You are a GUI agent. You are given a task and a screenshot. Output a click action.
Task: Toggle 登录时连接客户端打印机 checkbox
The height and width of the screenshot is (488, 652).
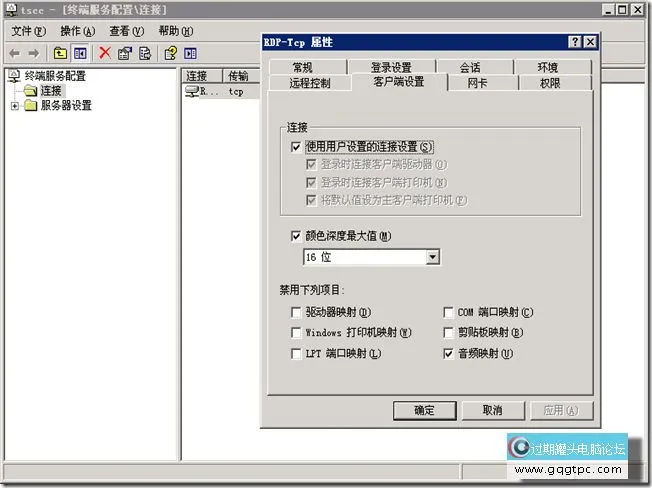pos(311,182)
